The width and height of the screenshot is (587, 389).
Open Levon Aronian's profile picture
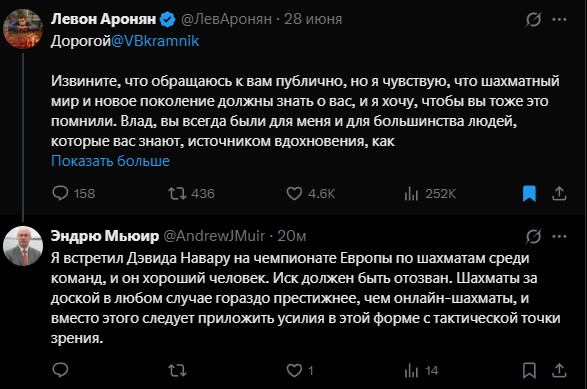[x=23, y=29]
